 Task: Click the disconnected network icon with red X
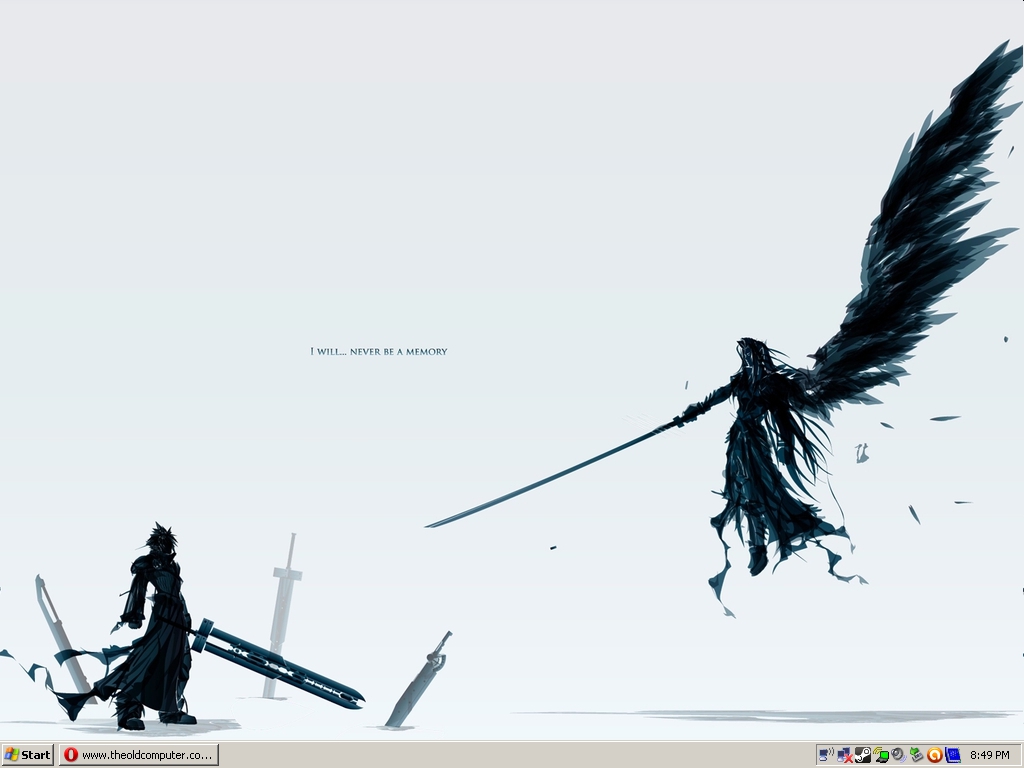pyautogui.click(x=844, y=755)
